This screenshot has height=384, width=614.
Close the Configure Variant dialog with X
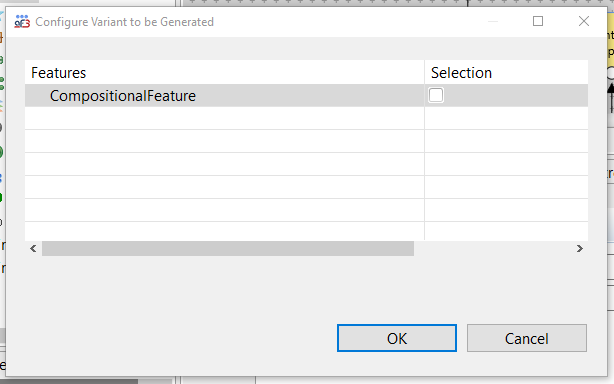pyautogui.click(x=583, y=21)
